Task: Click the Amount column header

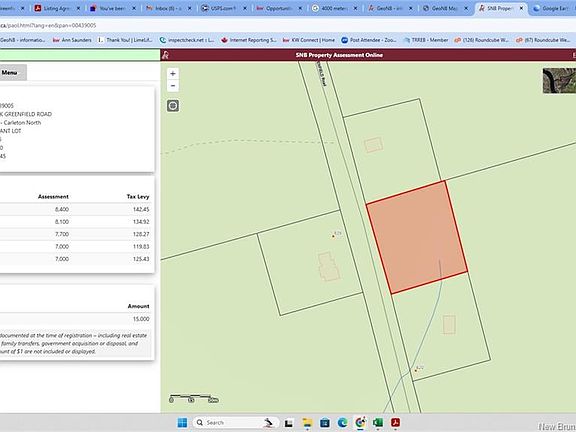Action: 138,306
